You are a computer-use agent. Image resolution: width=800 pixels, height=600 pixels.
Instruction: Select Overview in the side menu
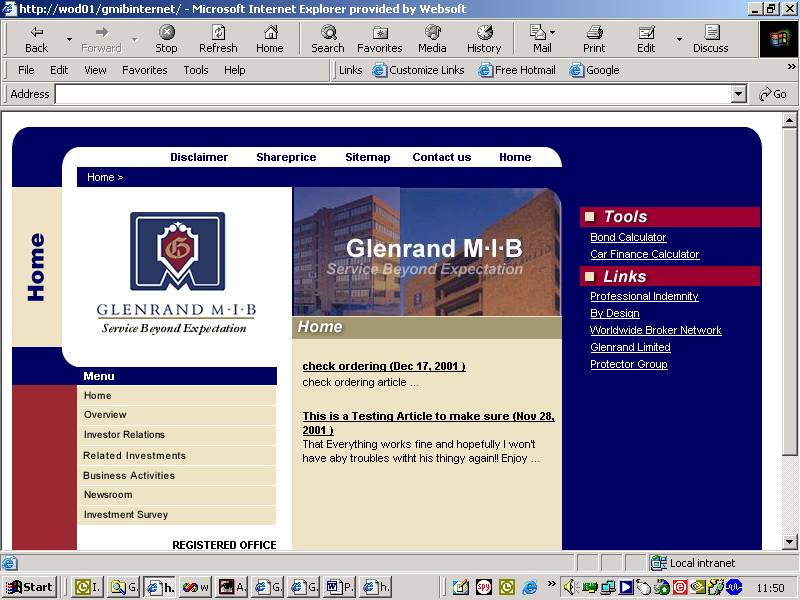177,415
